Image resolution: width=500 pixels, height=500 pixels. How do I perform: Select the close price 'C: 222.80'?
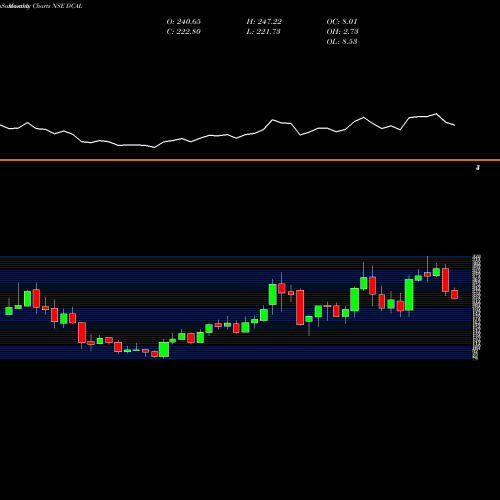[x=184, y=32]
